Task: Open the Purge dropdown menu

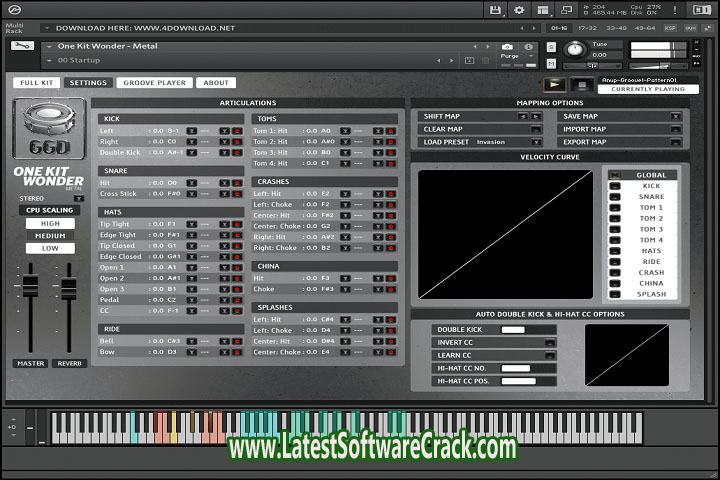Action: click(x=531, y=56)
